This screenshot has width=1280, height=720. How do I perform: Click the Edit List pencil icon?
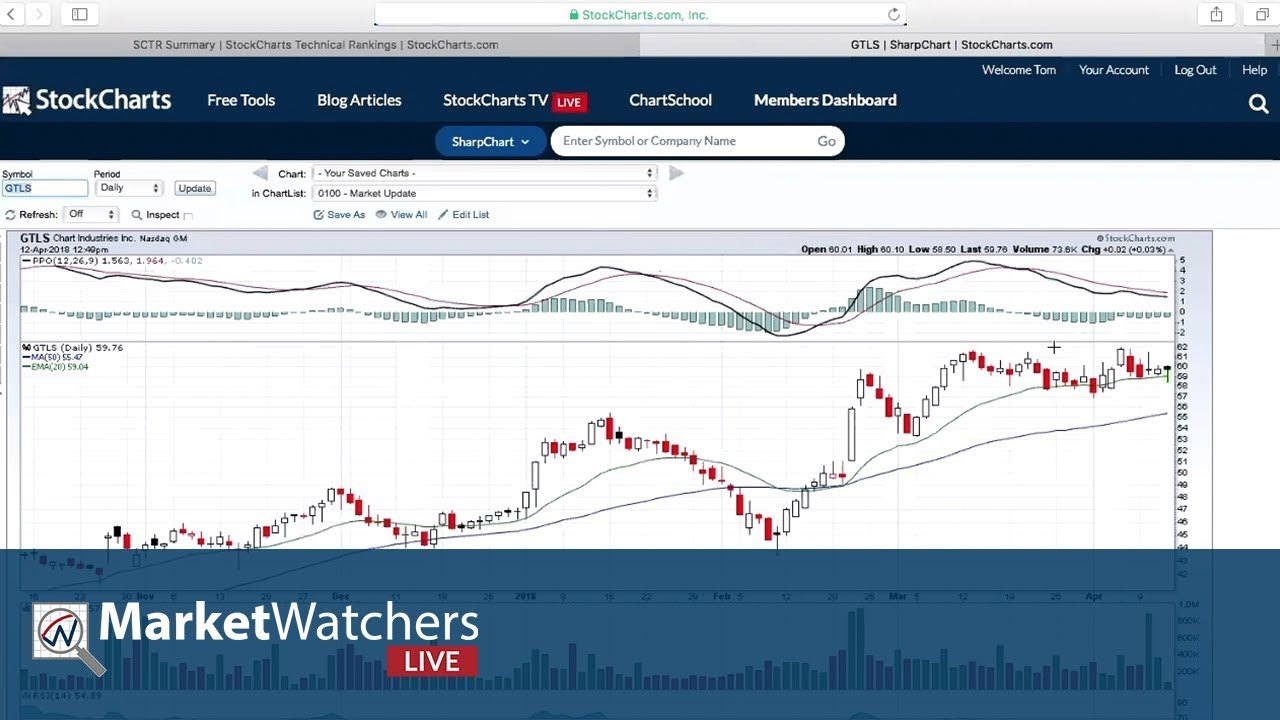(443, 215)
